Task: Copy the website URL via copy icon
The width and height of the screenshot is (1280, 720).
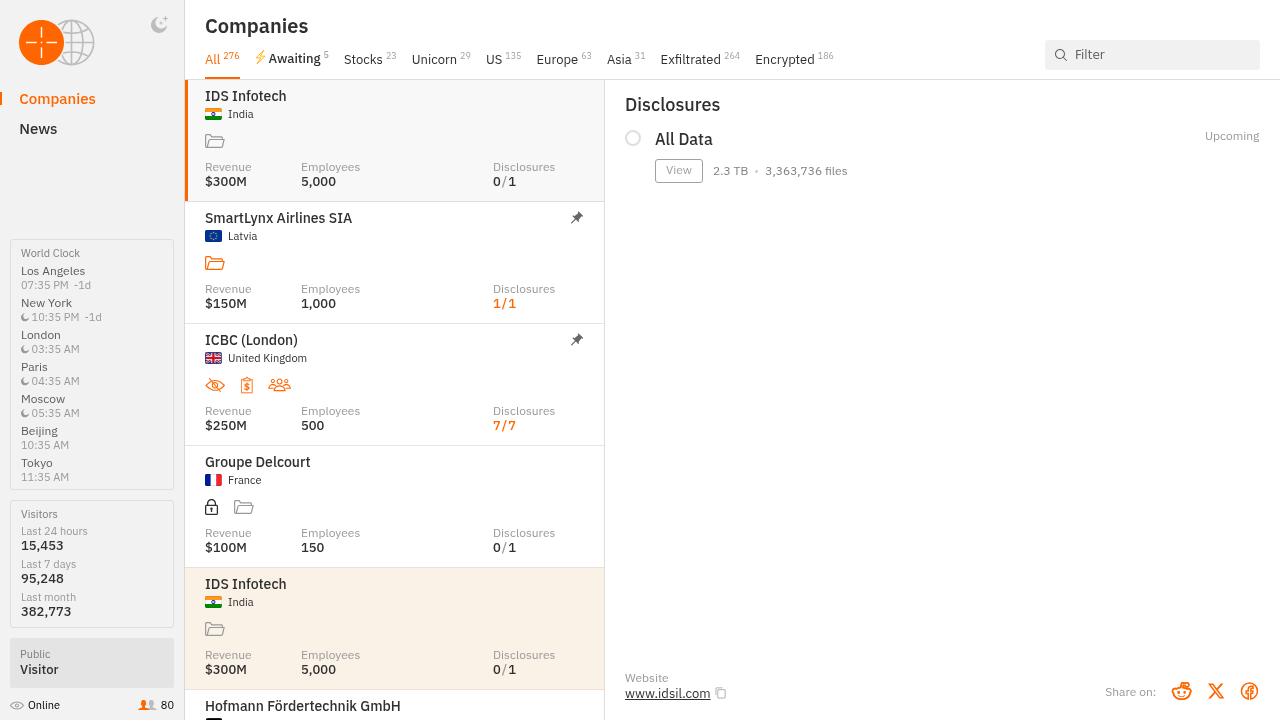Action: (721, 693)
